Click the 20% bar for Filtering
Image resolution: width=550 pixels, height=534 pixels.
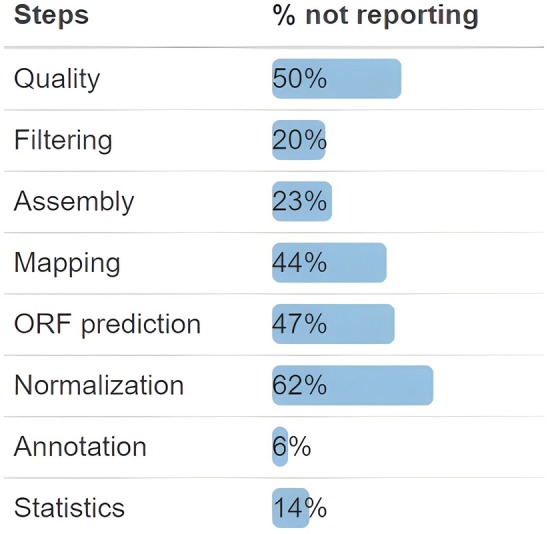point(299,140)
